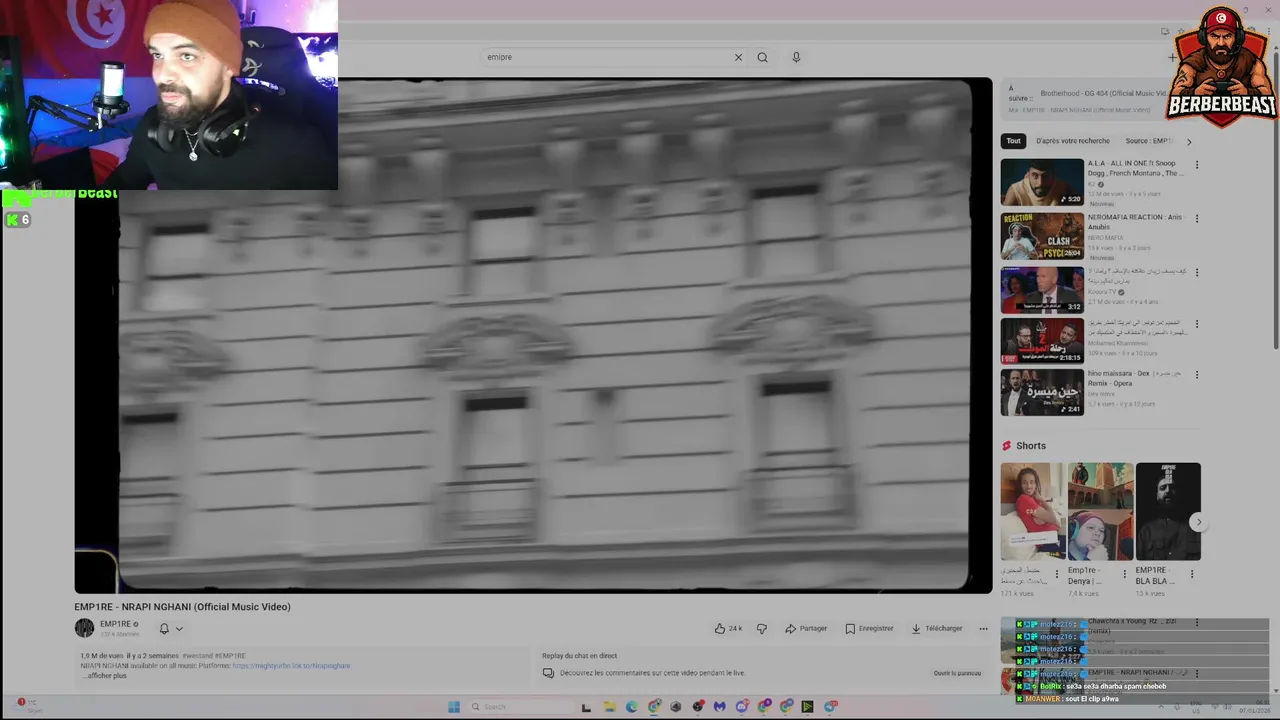
Task: Open options menu for NEROMAFIA REACTION video
Action: tap(1196, 218)
